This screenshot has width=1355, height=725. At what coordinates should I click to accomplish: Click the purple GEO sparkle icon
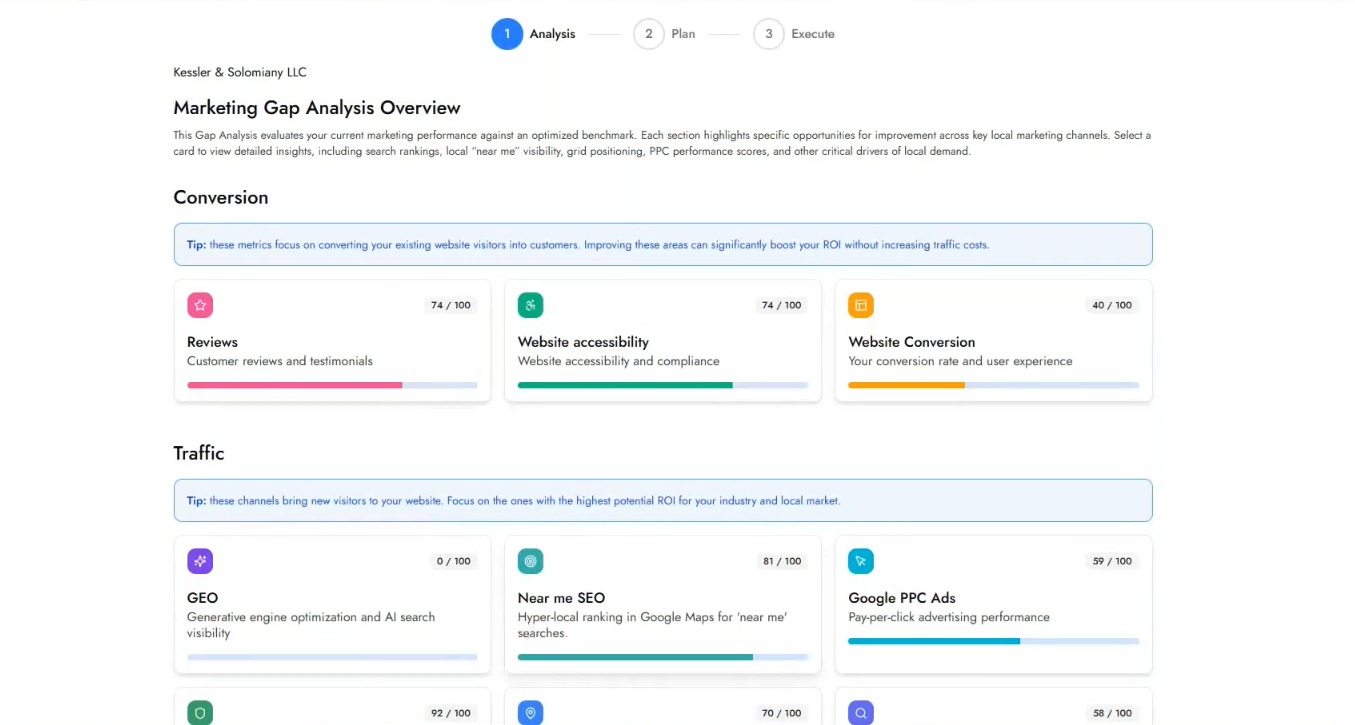click(200, 561)
